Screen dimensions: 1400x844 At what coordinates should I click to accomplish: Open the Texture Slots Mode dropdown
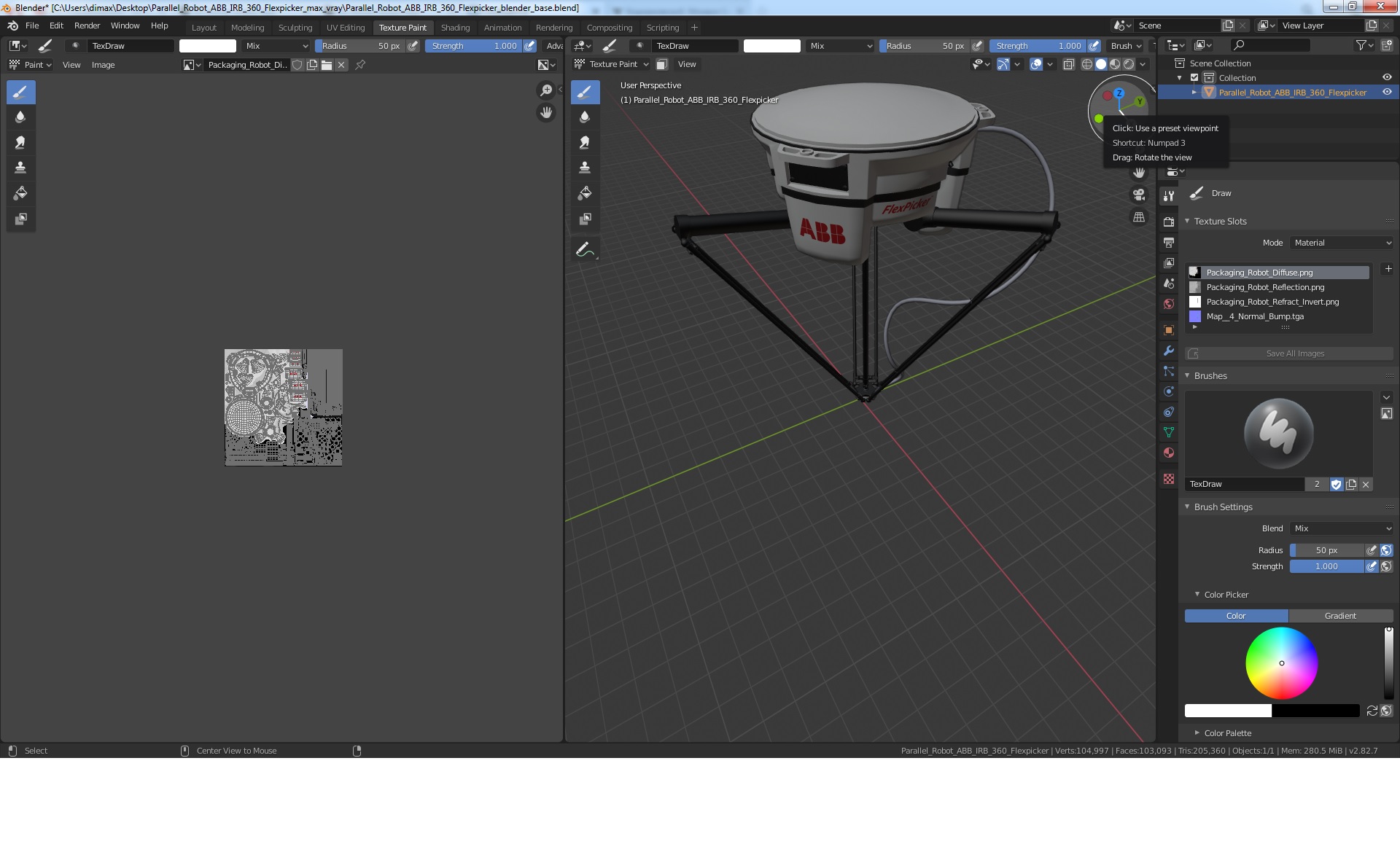(1342, 243)
